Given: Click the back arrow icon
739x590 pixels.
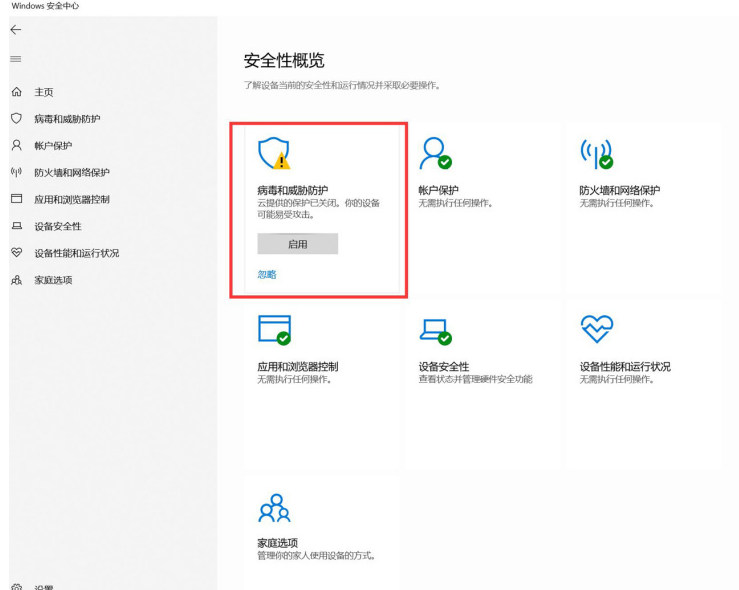Looking at the screenshot, I should pyautogui.click(x=16, y=30).
